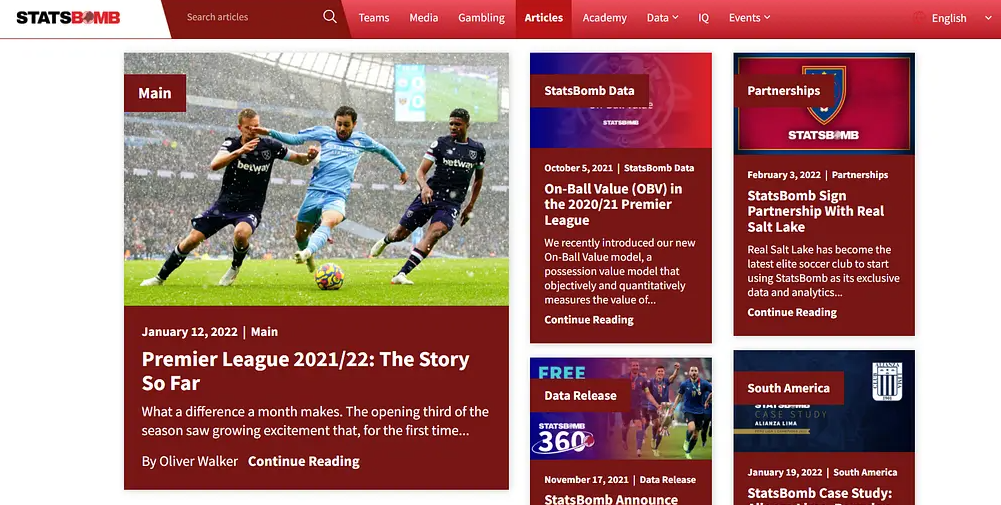
Task: Open the Academy page
Action: click(605, 18)
